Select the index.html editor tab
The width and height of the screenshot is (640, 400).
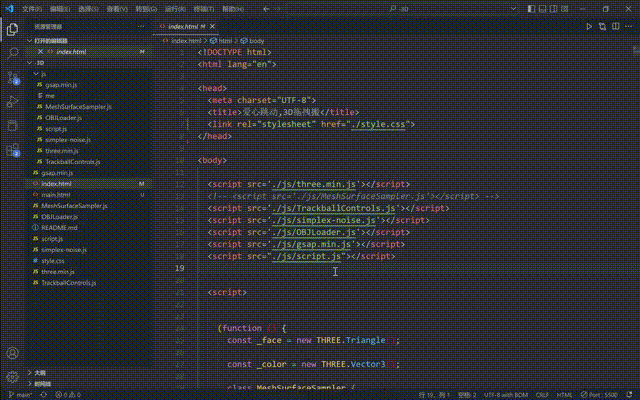coord(183,27)
